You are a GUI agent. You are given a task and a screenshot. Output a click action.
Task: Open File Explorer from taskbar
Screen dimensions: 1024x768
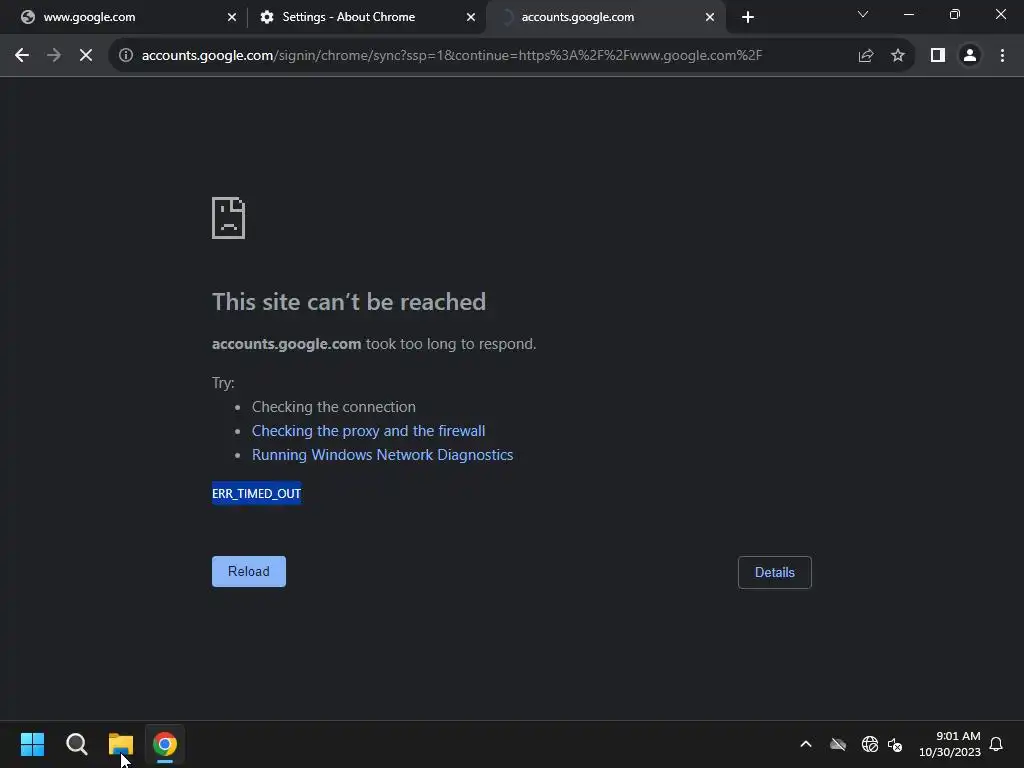[x=121, y=744]
